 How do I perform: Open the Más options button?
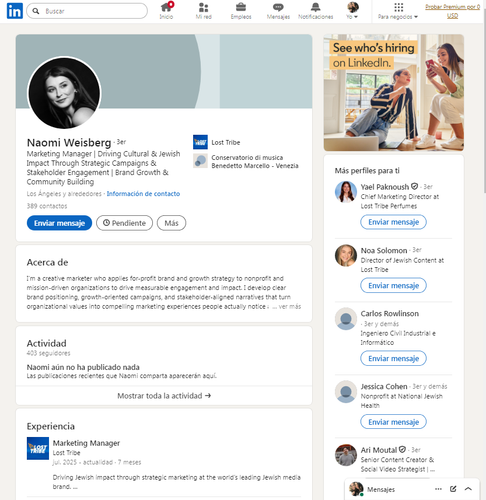[x=171, y=223]
